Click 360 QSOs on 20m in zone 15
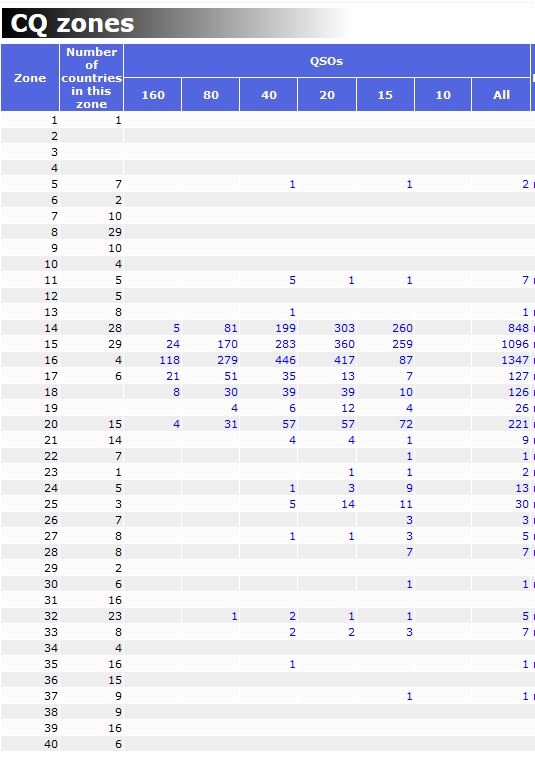Image resolution: width=535 pixels, height=764 pixels. (344, 344)
